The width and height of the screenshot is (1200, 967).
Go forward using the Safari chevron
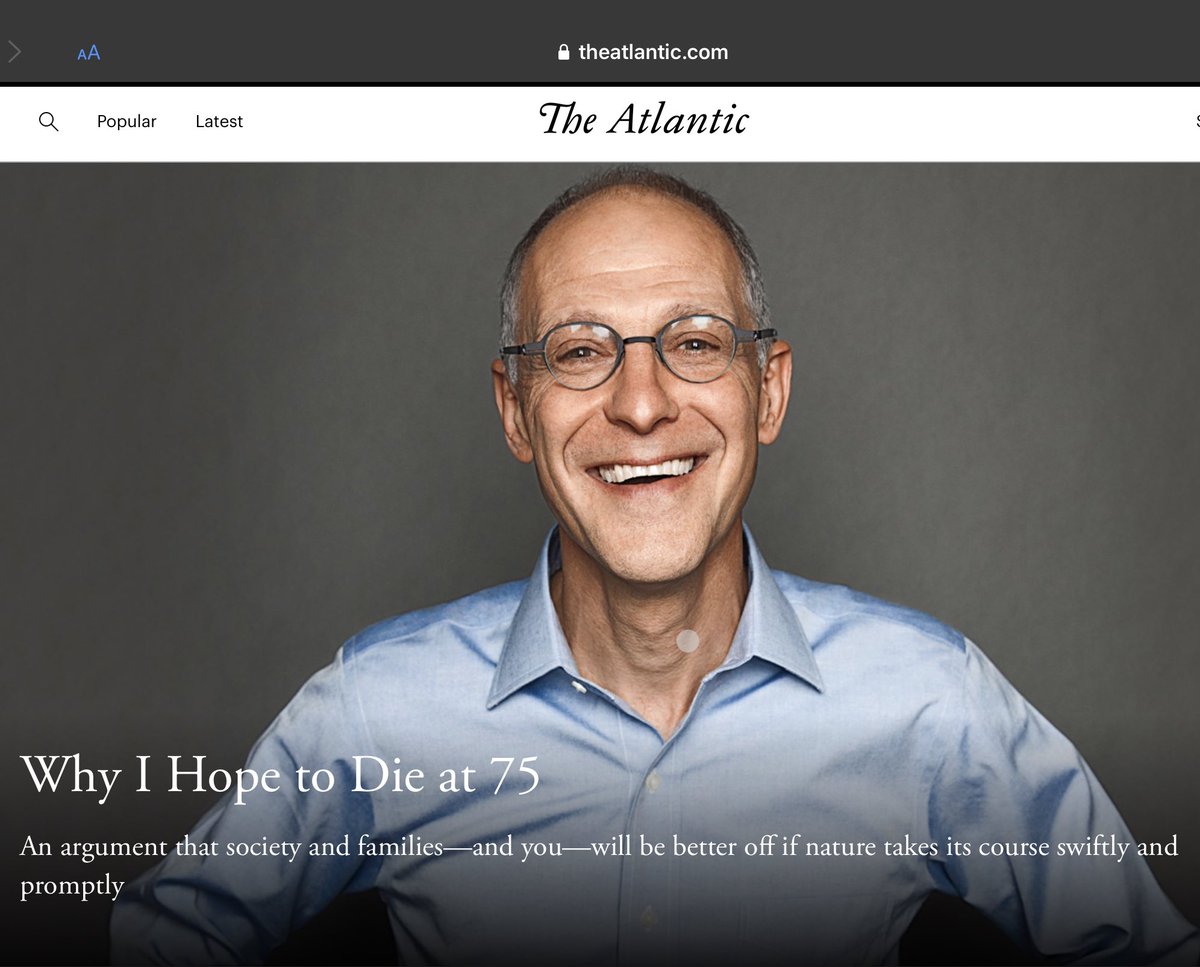tap(14, 52)
